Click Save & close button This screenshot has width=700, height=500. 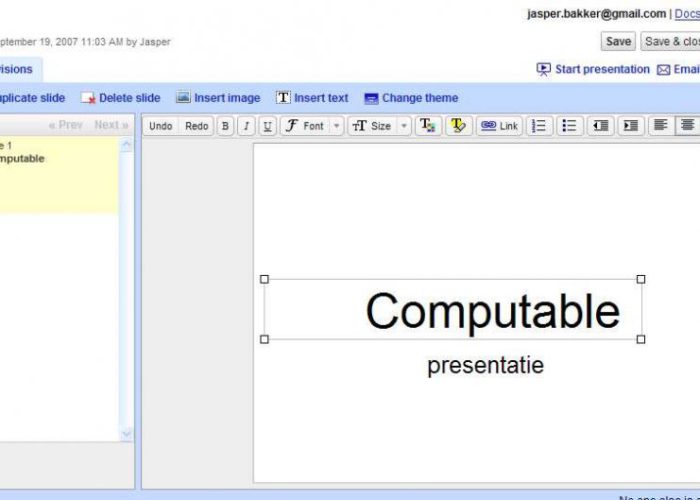pos(671,42)
